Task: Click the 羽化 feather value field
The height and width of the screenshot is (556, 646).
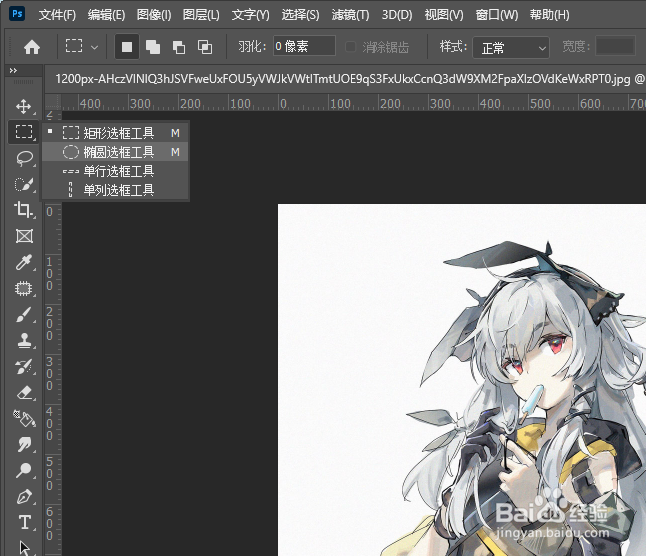Action: [x=304, y=46]
